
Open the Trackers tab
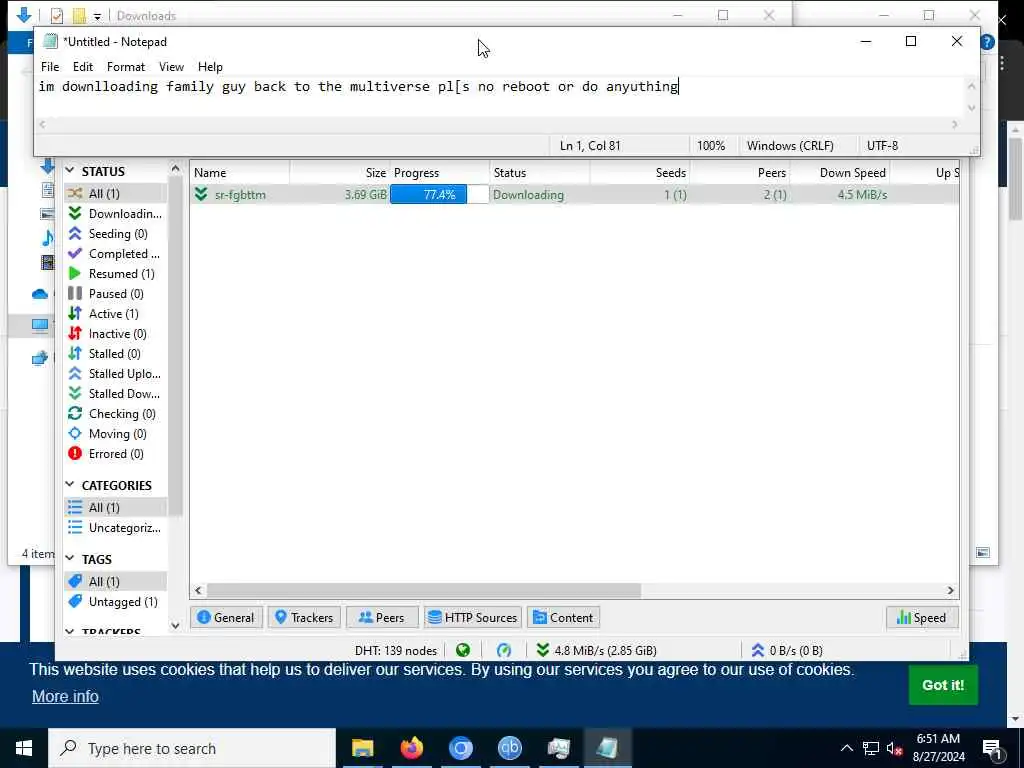point(304,617)
